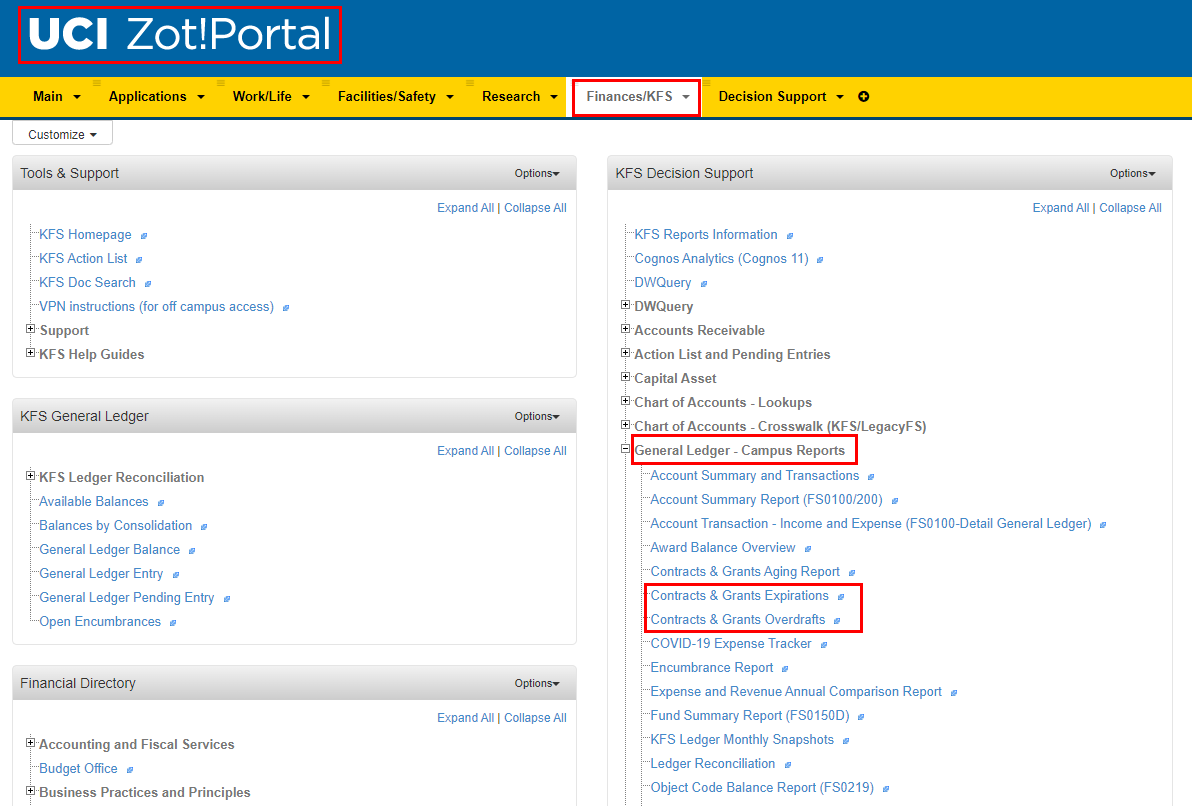Viewport: 1192px width, 806px height.
Task: Click Collapse All in Financial Directory
Action: coord(535,718)
